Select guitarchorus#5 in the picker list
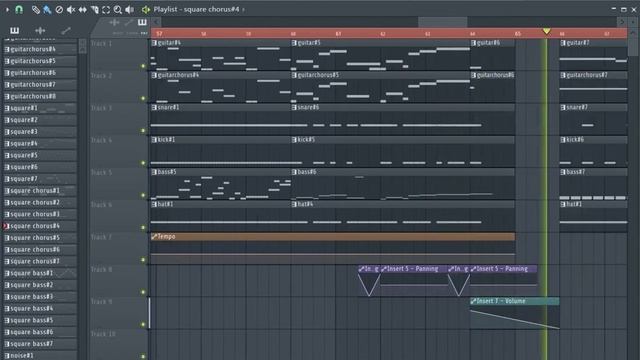Screen dimensions: 640x360 40,61
